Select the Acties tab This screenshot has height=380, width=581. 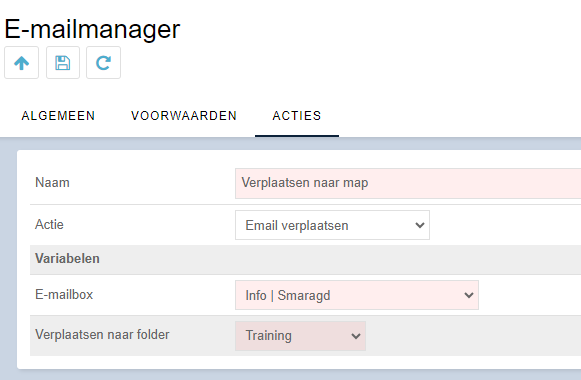(297, 116)
